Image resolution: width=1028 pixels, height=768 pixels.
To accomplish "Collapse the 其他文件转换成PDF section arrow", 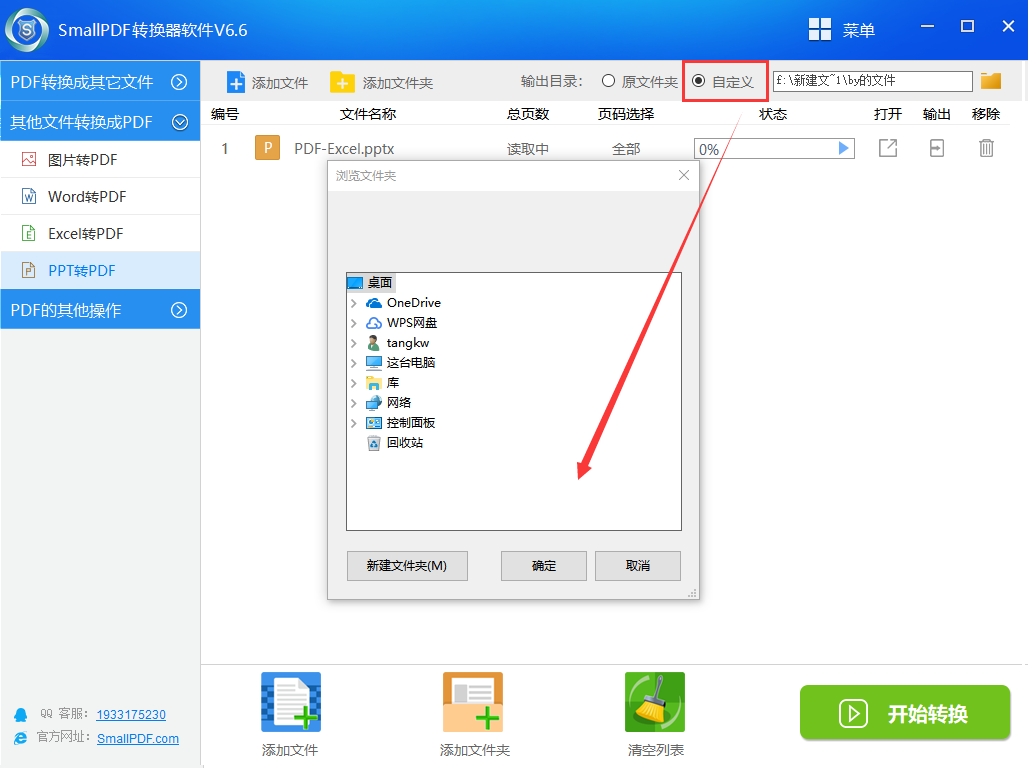I will [x=180, y=122].
